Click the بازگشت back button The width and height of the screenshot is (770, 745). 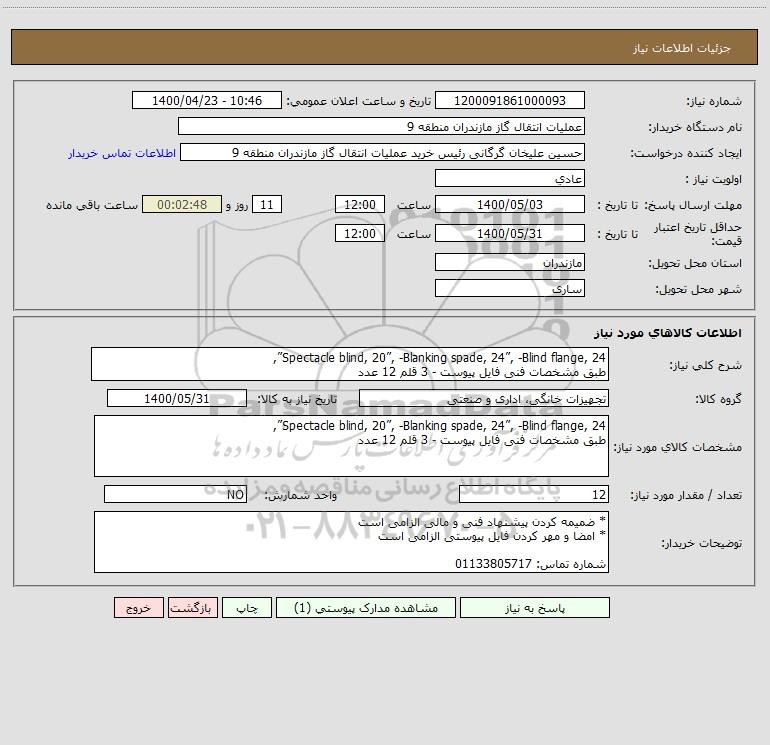pyautogui.click(x=192, y=608)
